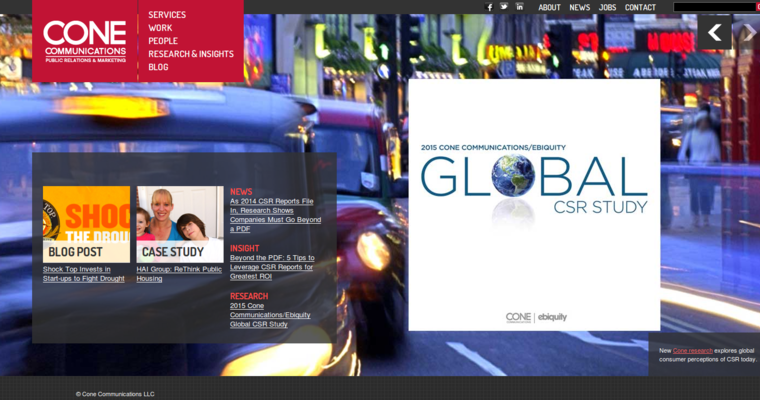Open the Global CSR Study banner

tap(534, 205)
